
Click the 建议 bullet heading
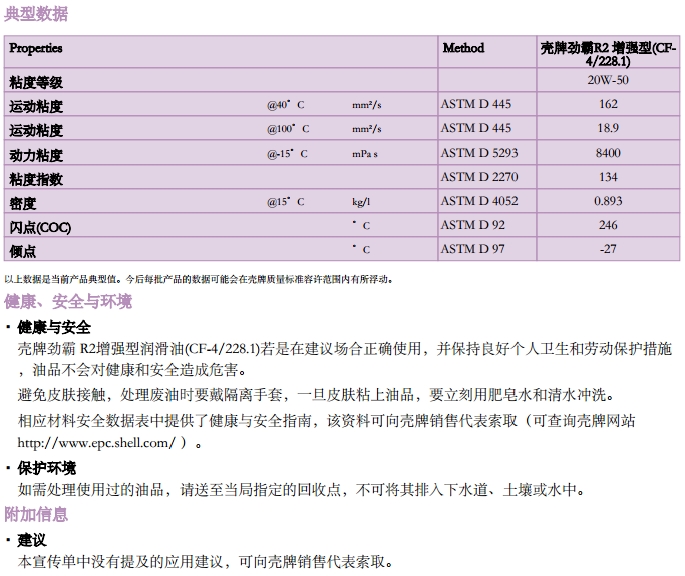click(32, 540)
